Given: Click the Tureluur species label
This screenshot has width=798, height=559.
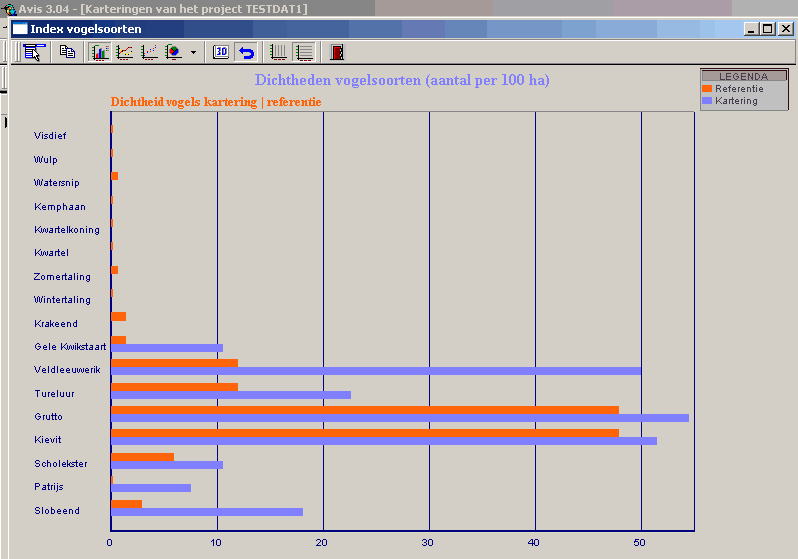Looking at the screenshot, I should point(54,394).
